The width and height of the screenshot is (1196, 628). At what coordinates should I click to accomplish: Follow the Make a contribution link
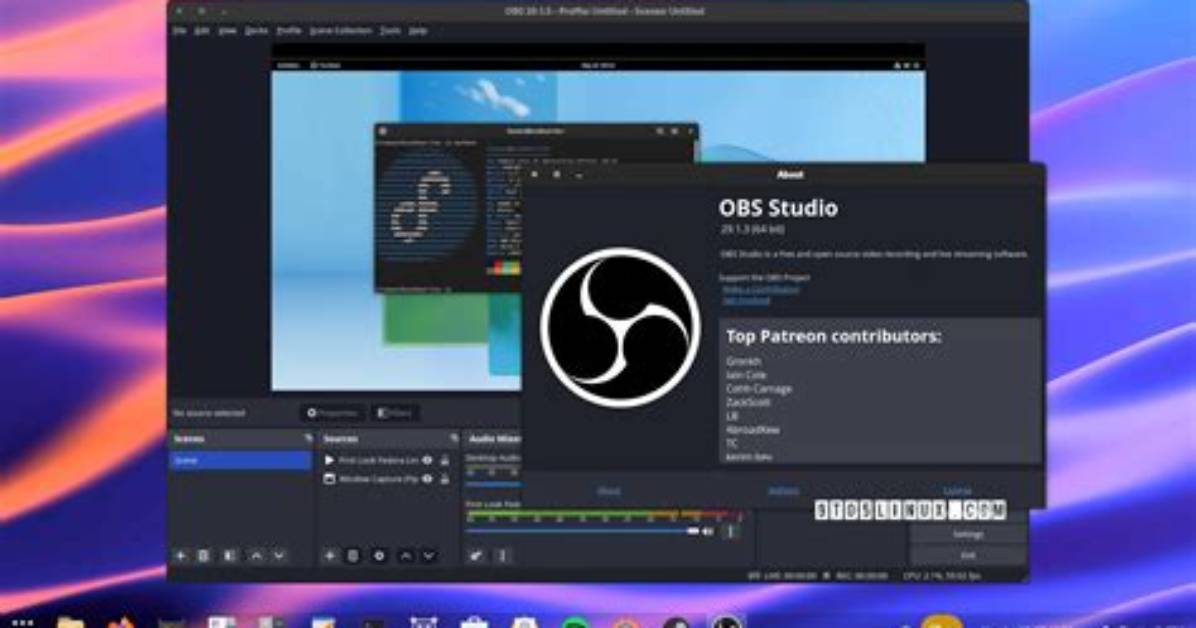760,290
